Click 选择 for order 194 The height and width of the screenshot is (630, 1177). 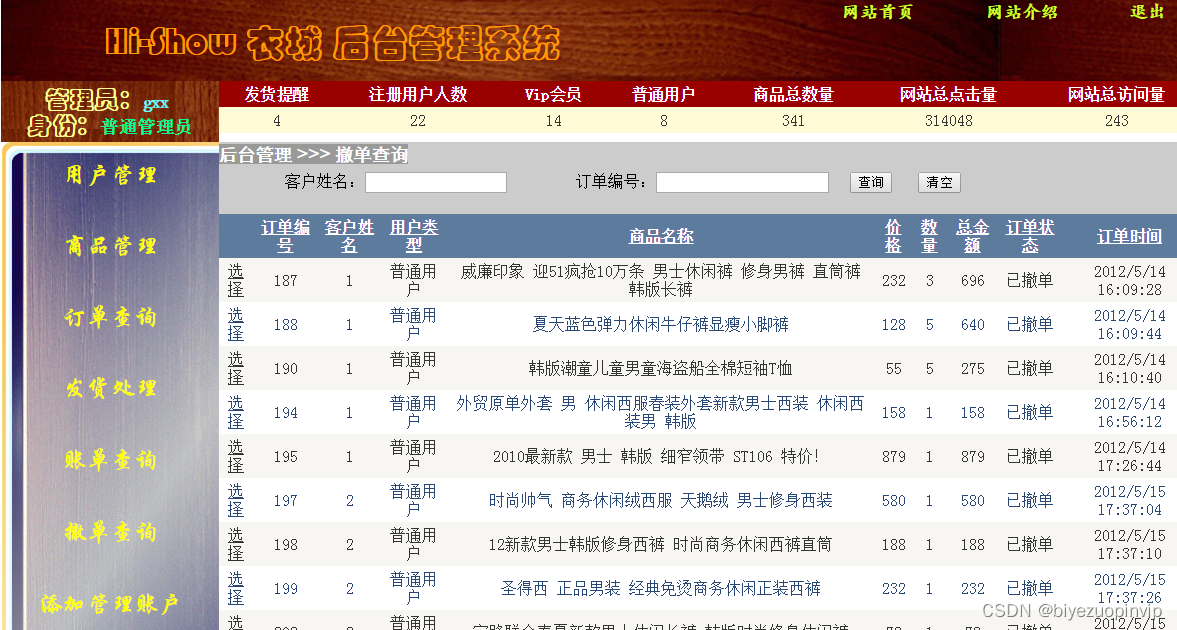[x=236, y=412]
